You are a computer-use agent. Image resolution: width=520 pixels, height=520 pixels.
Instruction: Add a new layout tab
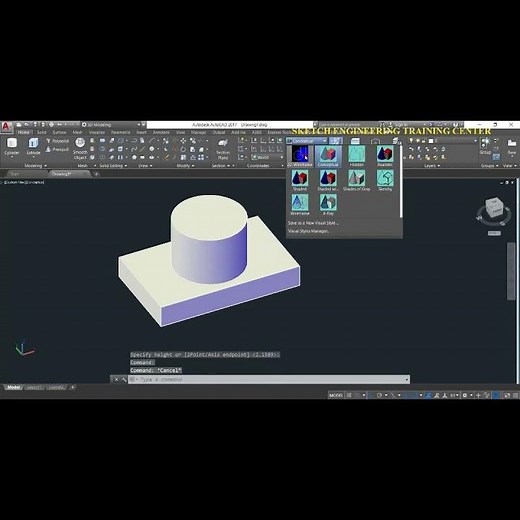72,387
